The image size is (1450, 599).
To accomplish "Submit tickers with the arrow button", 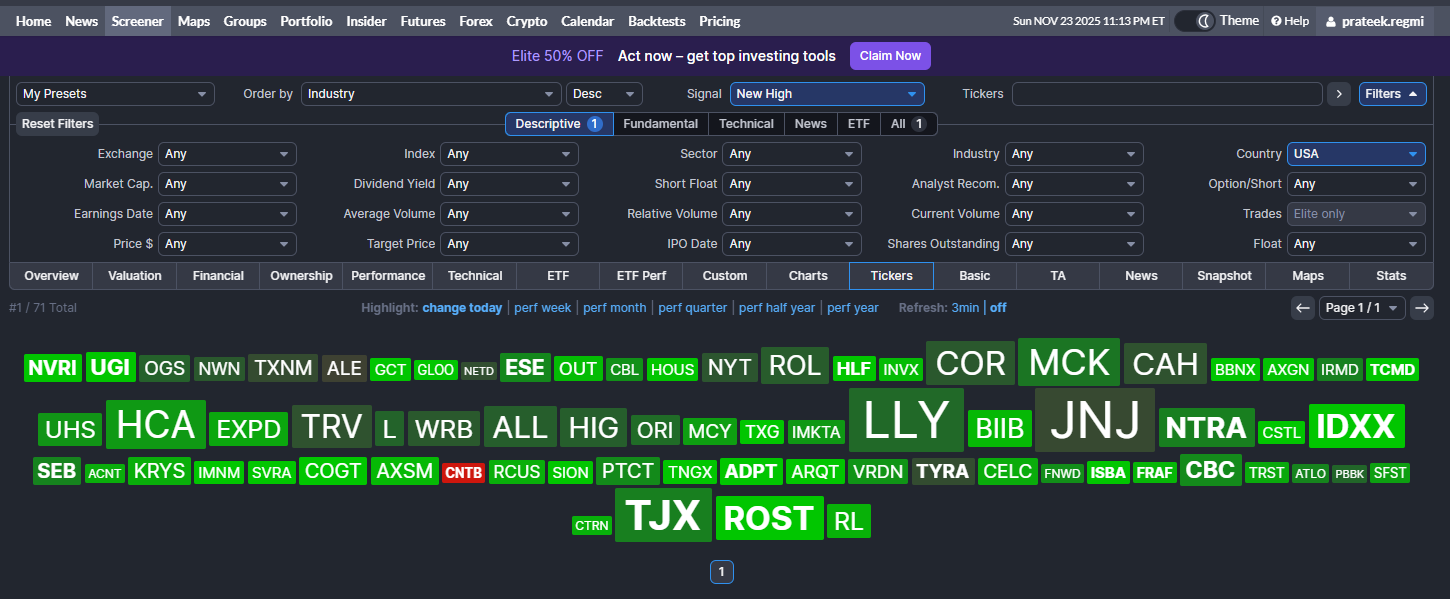I will 1339,94.
